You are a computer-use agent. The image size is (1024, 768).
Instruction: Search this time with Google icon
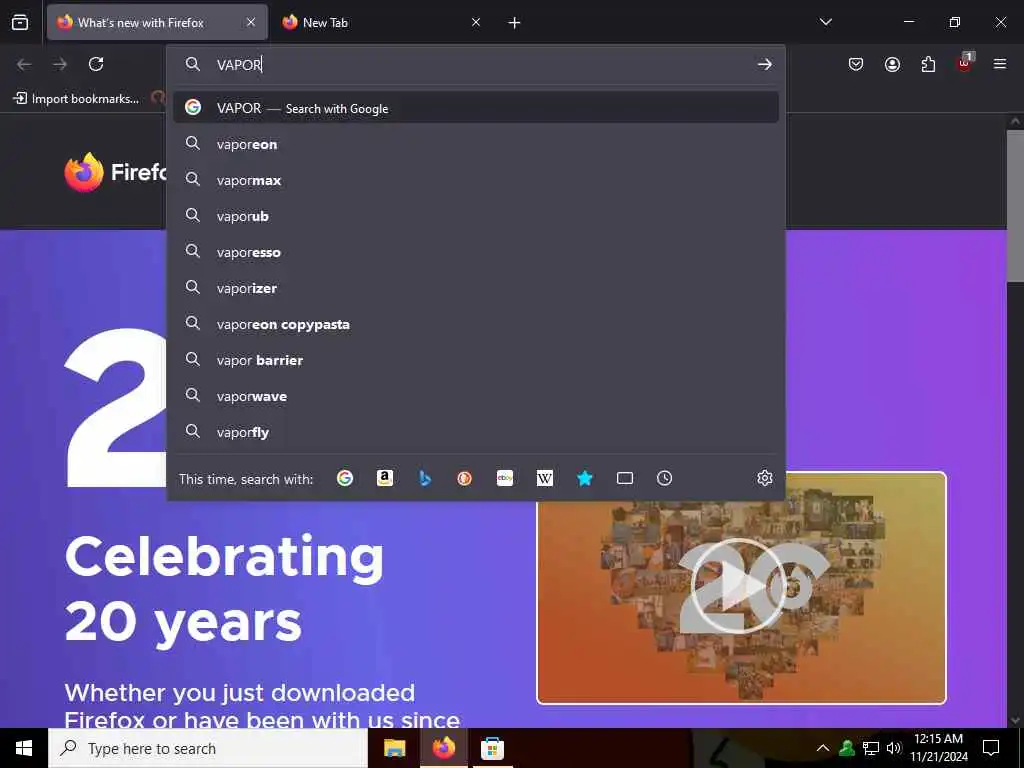coord(345,478)
